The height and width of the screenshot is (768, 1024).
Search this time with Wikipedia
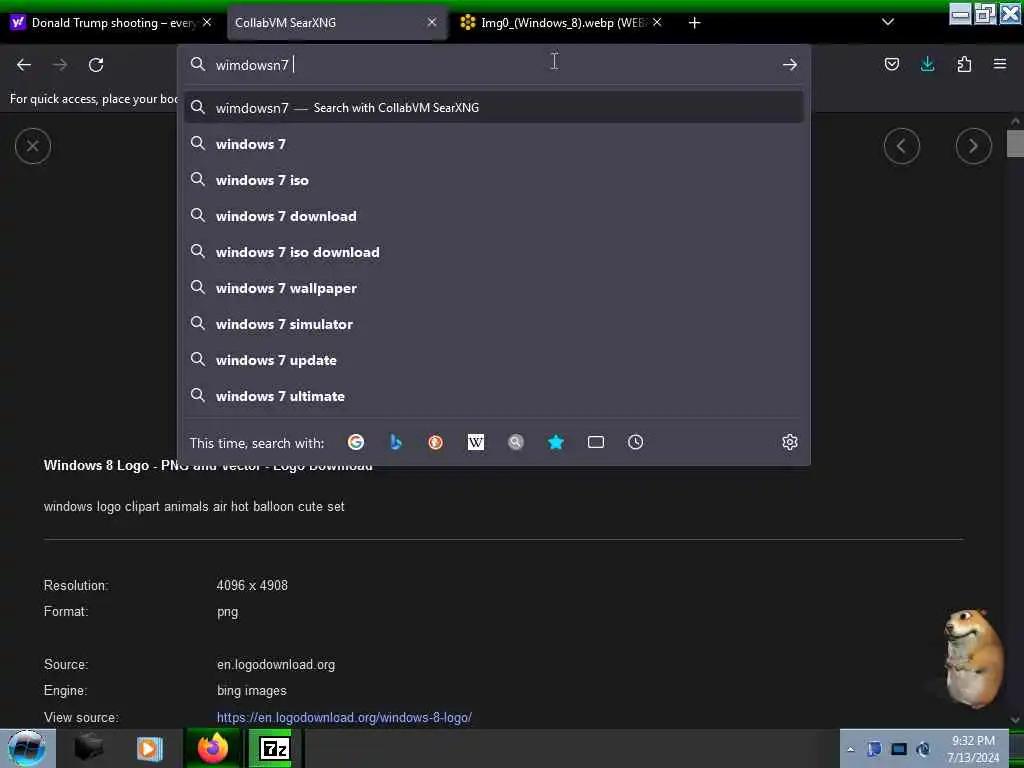(475, 442)
